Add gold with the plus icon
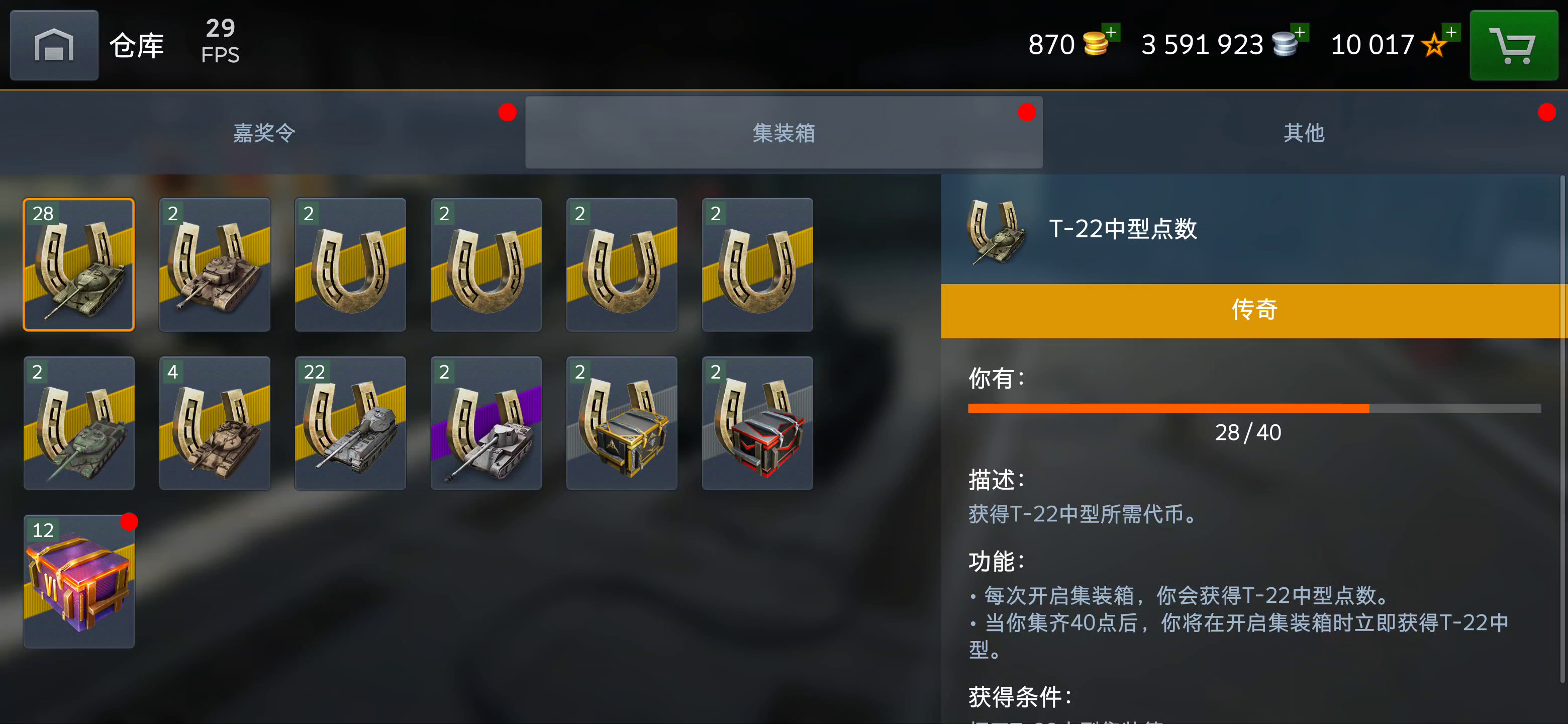The image size is (1568, 724). pyautogui.click(x=1111, y=32)
